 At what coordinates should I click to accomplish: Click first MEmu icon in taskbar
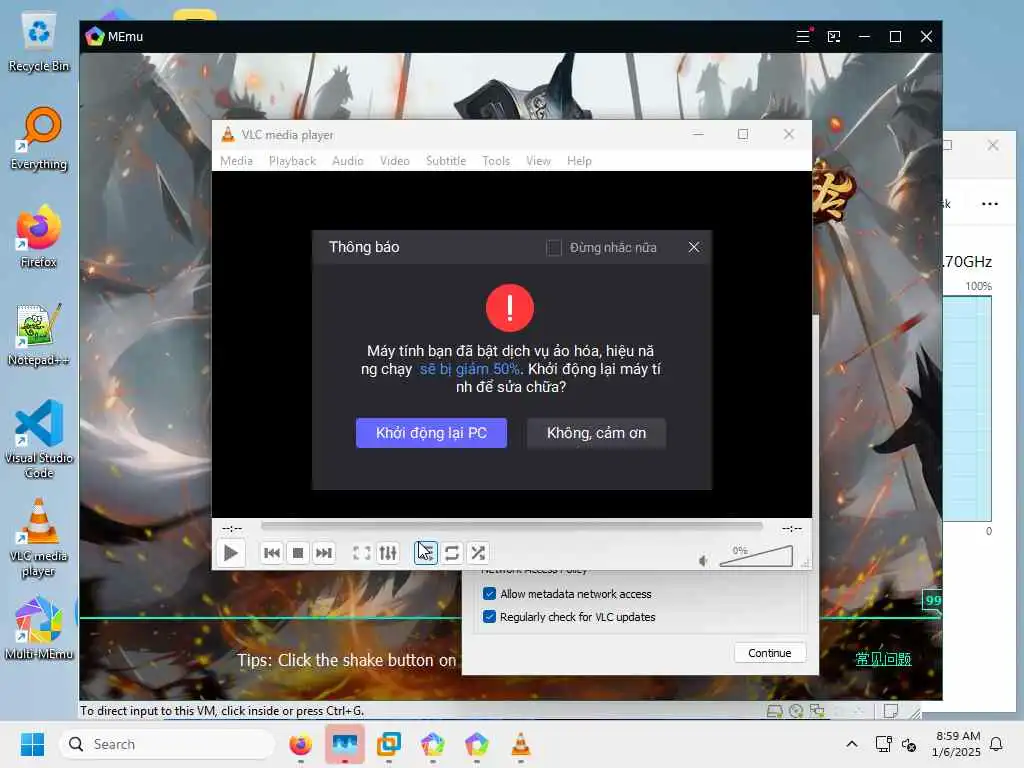432,744
